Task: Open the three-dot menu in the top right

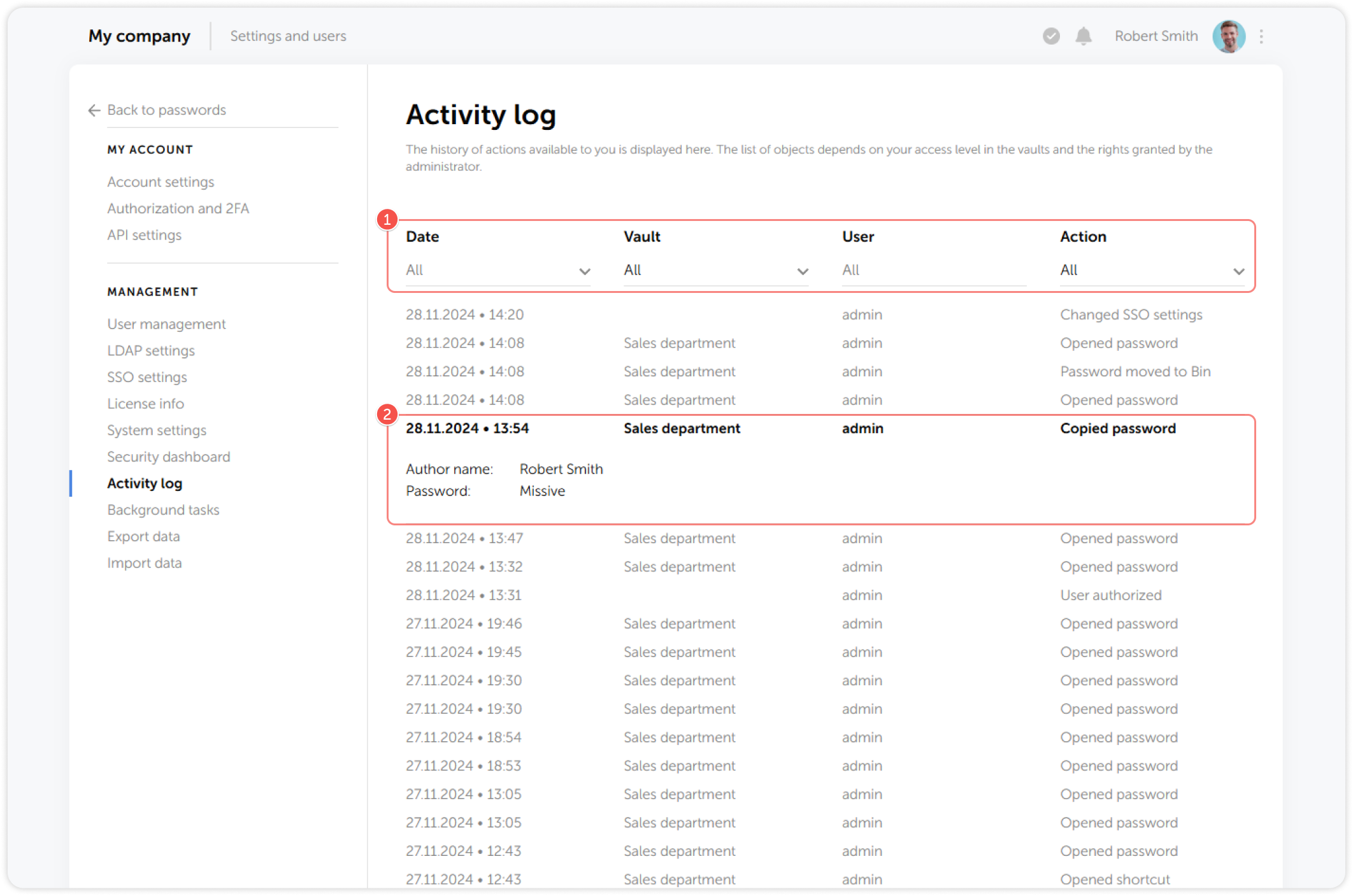Action: (1261, 36)
